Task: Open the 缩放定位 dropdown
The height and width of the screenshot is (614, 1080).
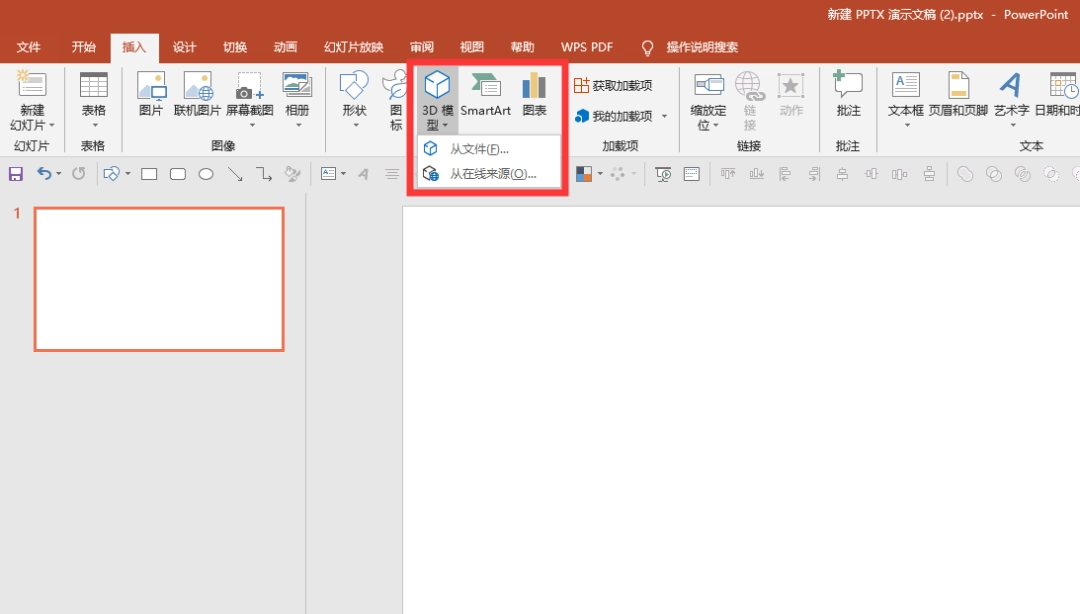Action: click(707, 97)
